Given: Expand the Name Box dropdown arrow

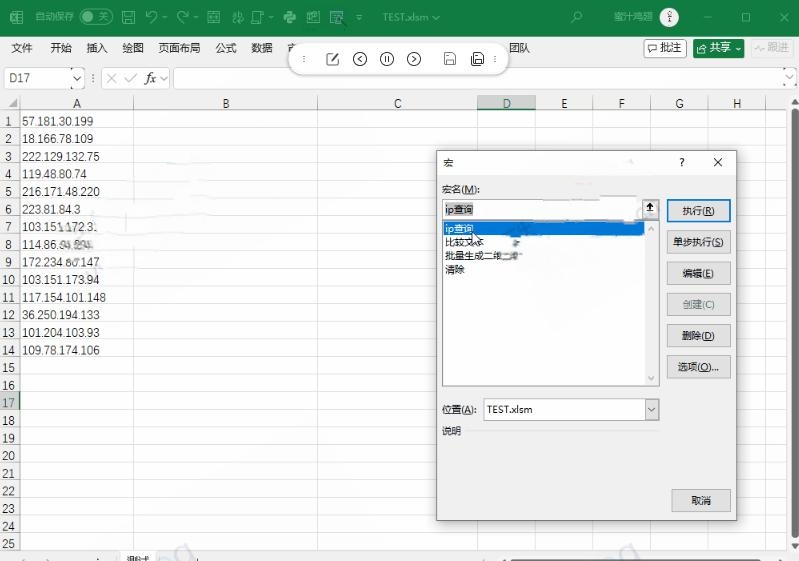Looking at the screenshot, I should (77, 78).
